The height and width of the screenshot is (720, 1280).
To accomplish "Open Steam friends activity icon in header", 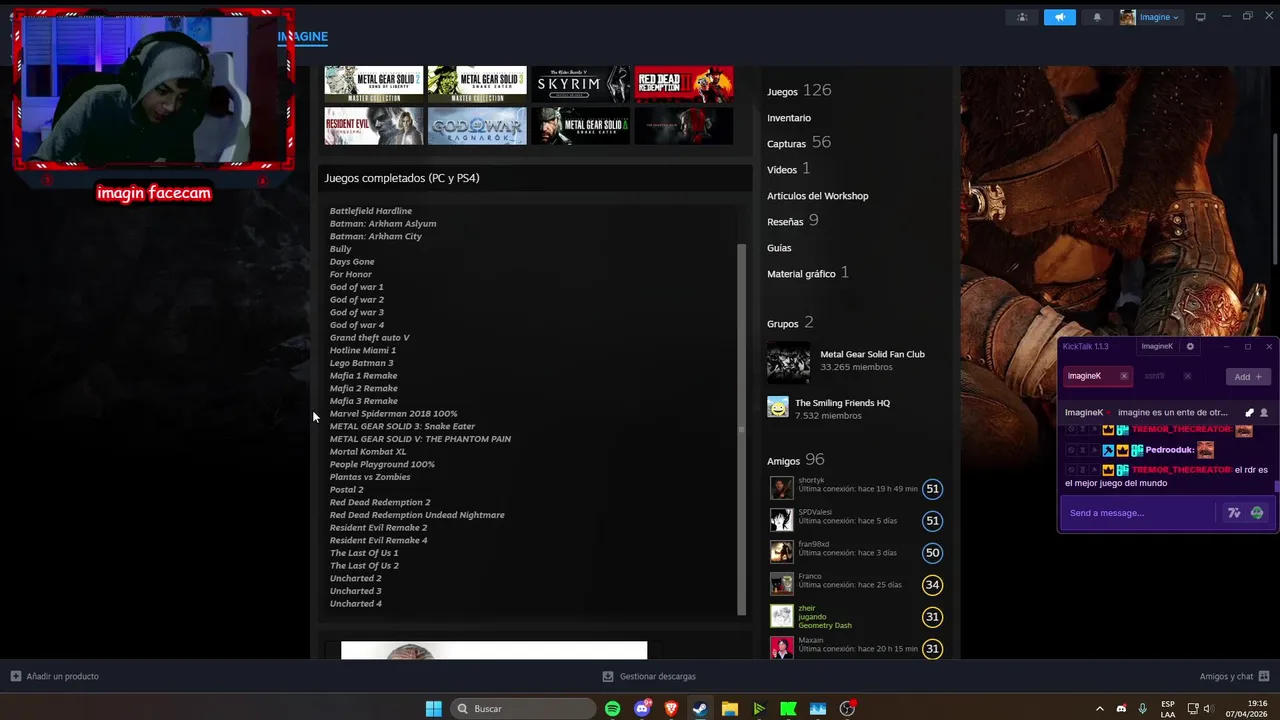I will click(x=1021, y=17).
